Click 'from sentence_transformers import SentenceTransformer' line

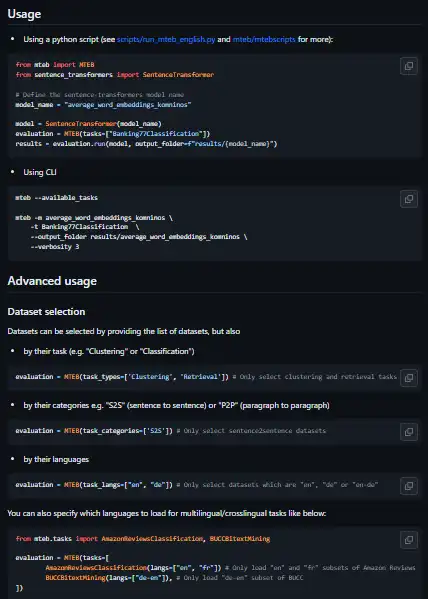(x=115, y=75)
